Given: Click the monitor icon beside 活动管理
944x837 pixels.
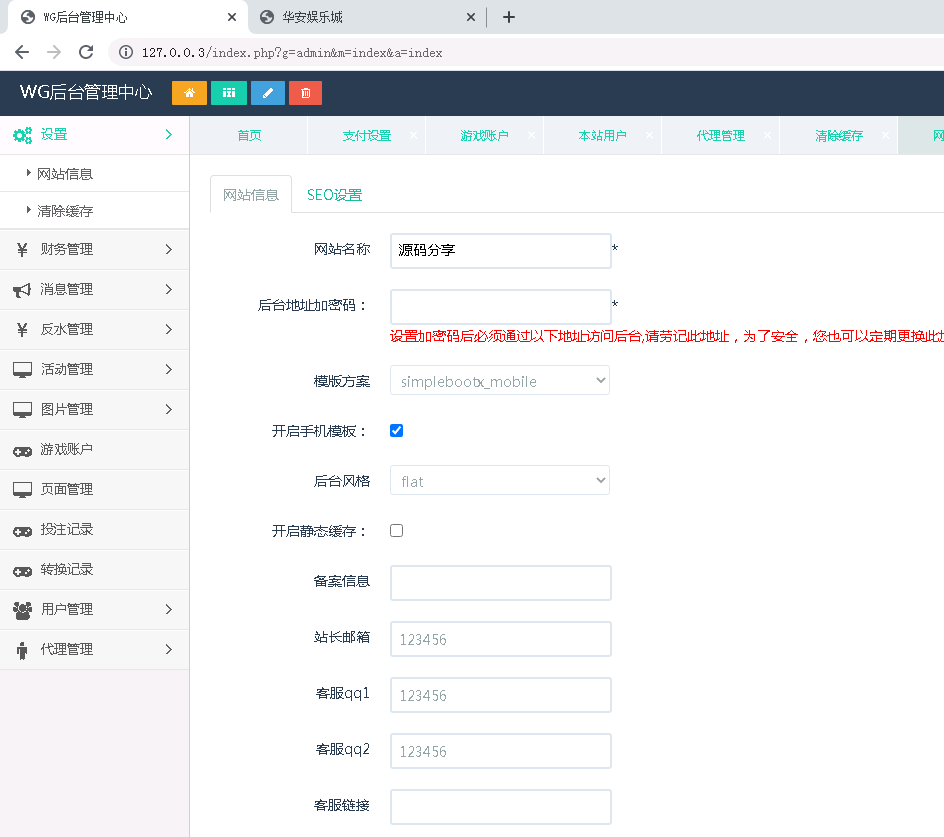Looking at the screenshot, I should (22, 370).
